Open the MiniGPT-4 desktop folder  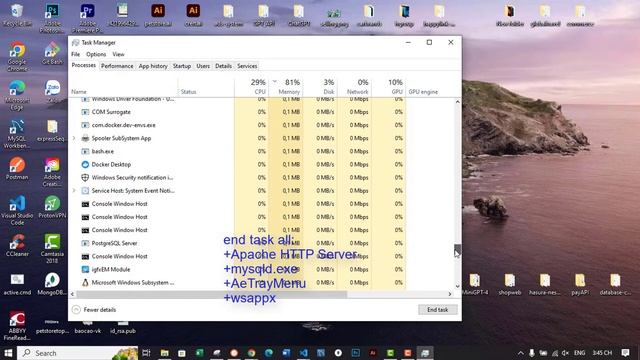point(474,284)
